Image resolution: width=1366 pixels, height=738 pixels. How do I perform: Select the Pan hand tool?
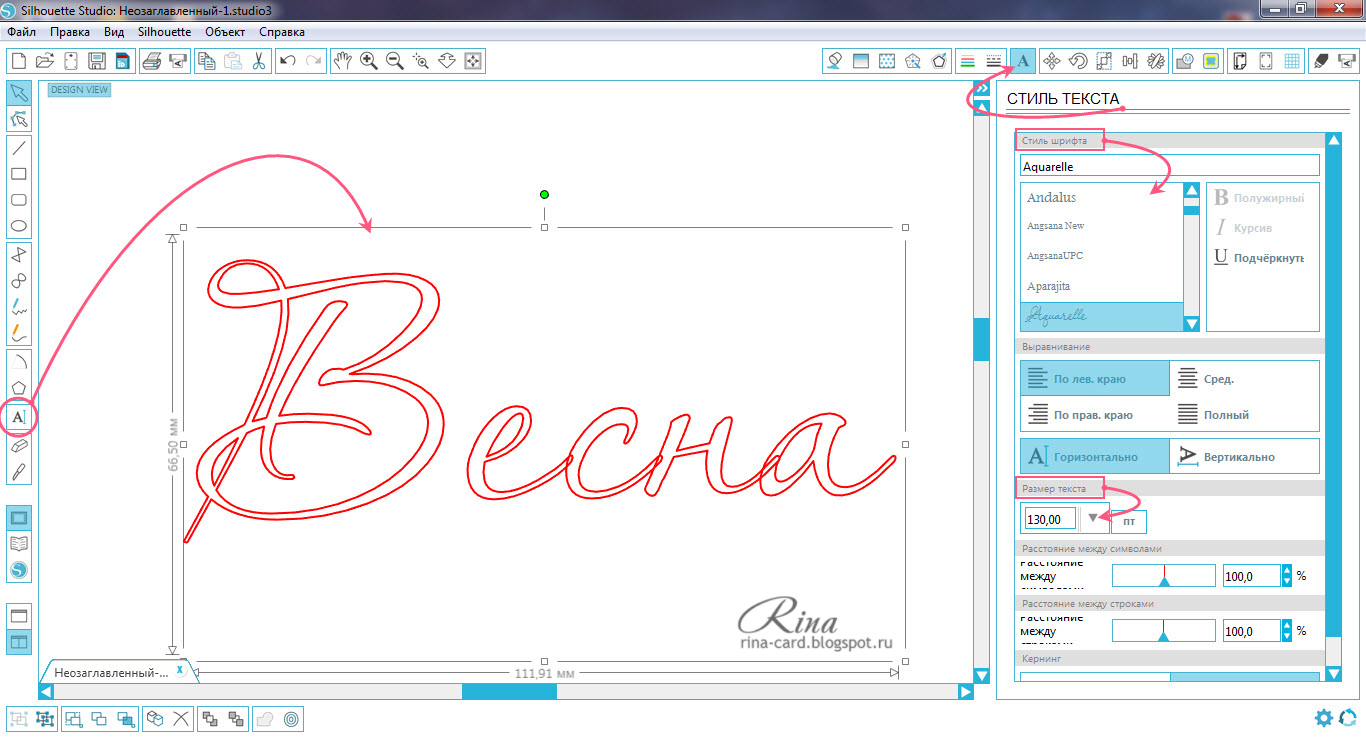(343, 61)
